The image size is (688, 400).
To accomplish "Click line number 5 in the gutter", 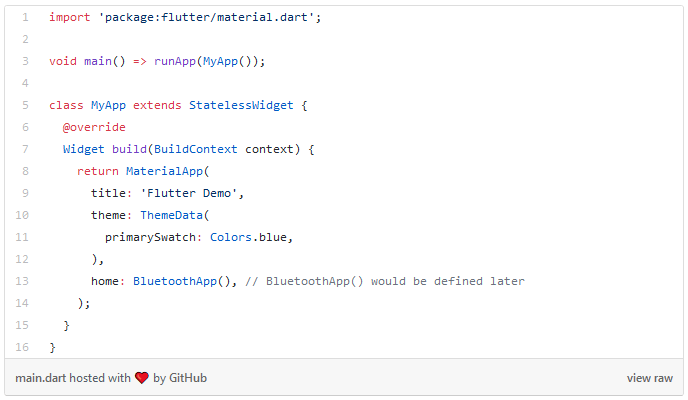I will 25,105.
